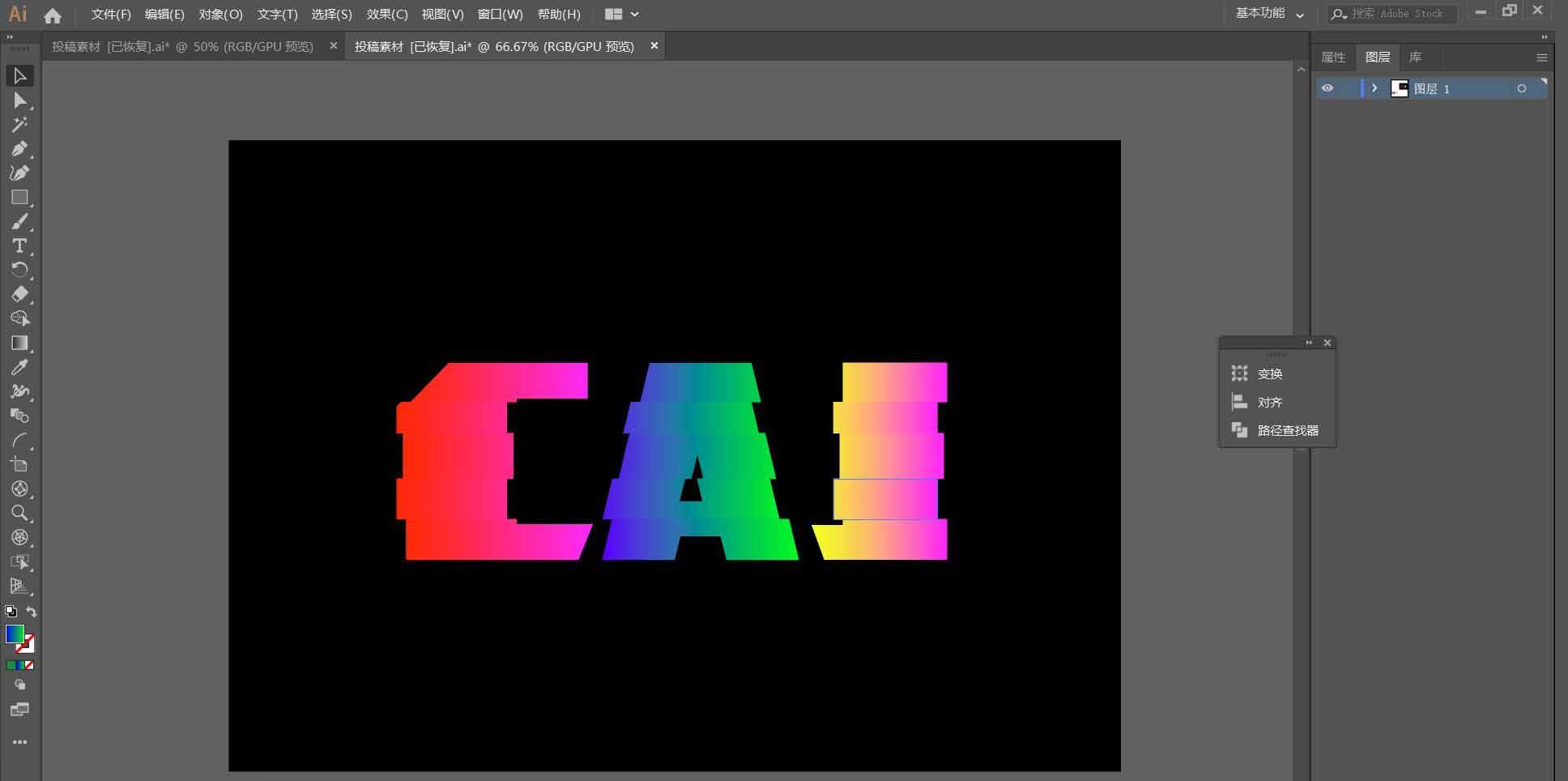Screen dimensions: 1568x781
Task: Select the Polar Grid tool
Action: tap(19, 537)
